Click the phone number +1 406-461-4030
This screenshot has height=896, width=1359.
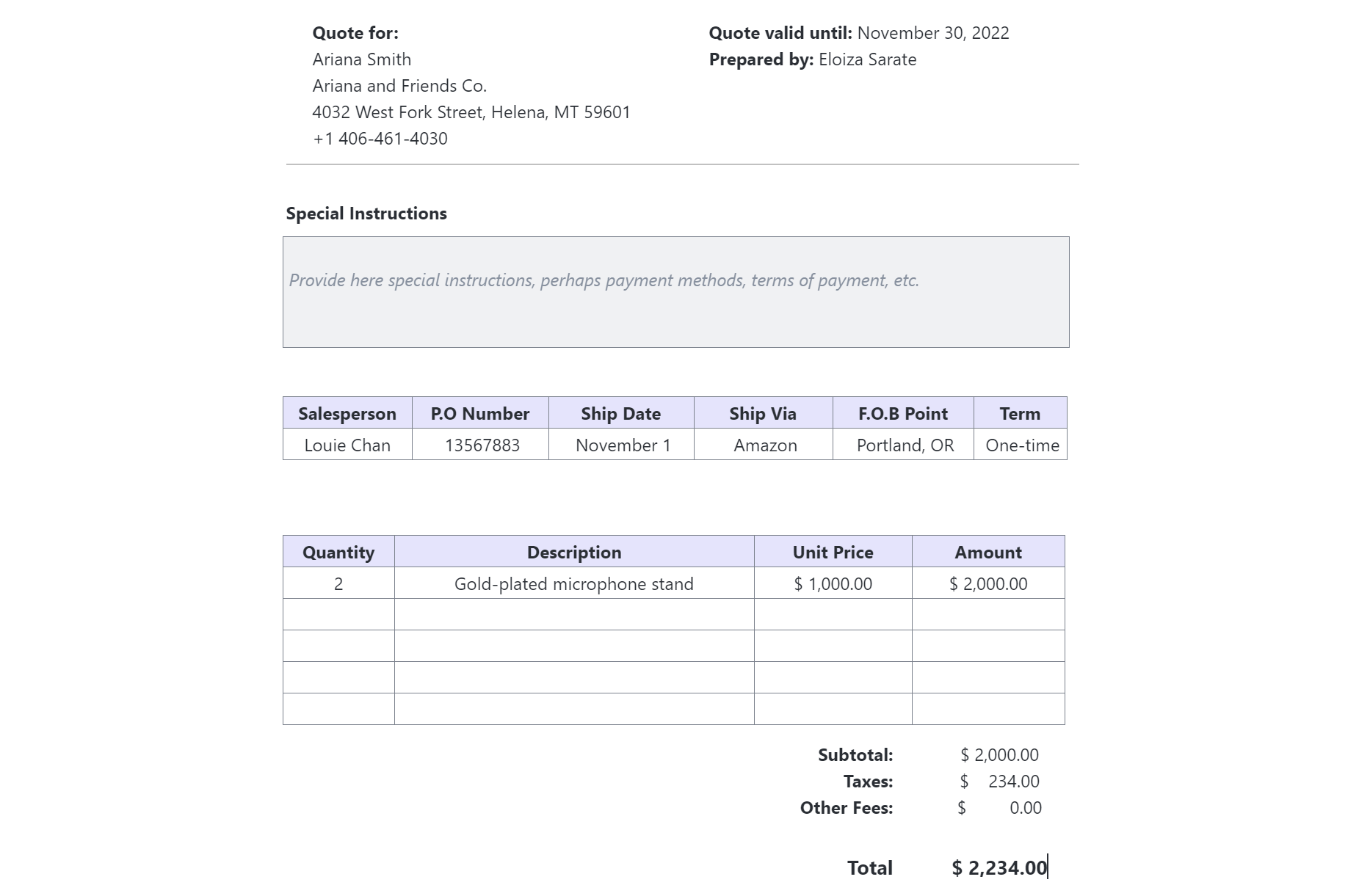tap(380, 139)
